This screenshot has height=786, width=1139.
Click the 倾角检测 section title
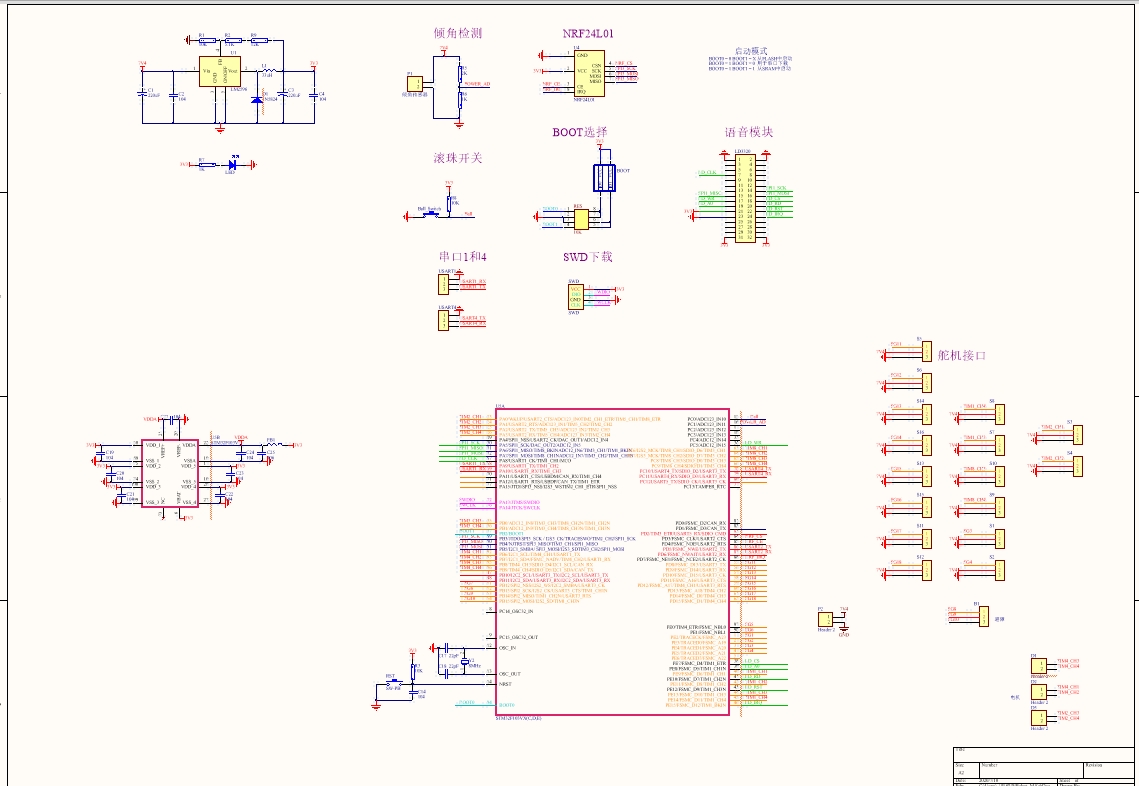tap(458, 33)
